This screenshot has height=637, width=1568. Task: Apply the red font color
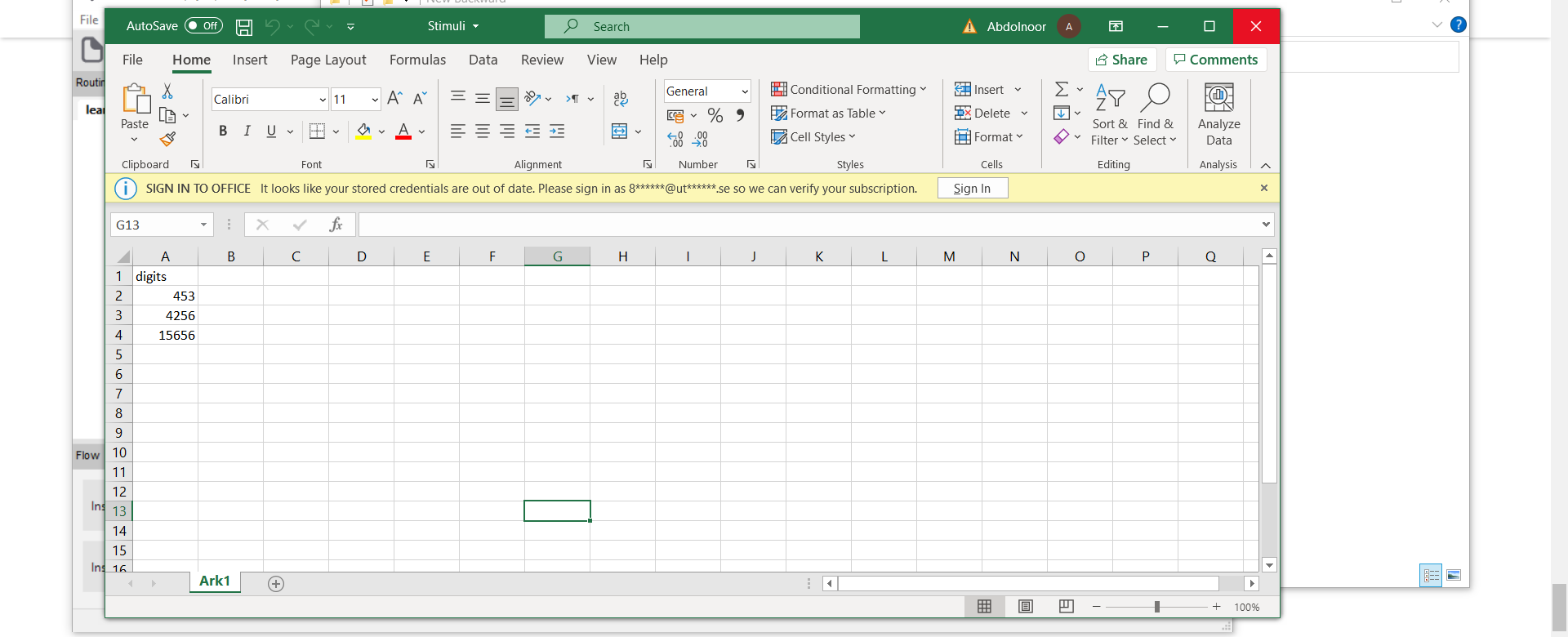[403, 131]
